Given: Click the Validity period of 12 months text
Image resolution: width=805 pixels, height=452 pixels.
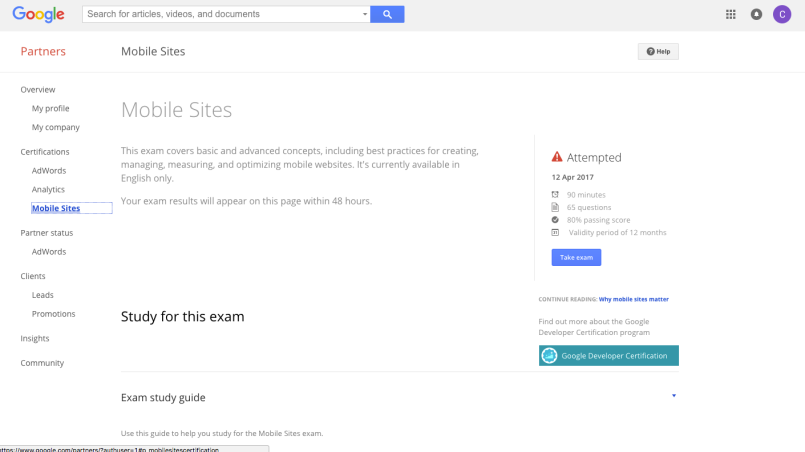Looking at the screenshot, I should click(618, 233).
